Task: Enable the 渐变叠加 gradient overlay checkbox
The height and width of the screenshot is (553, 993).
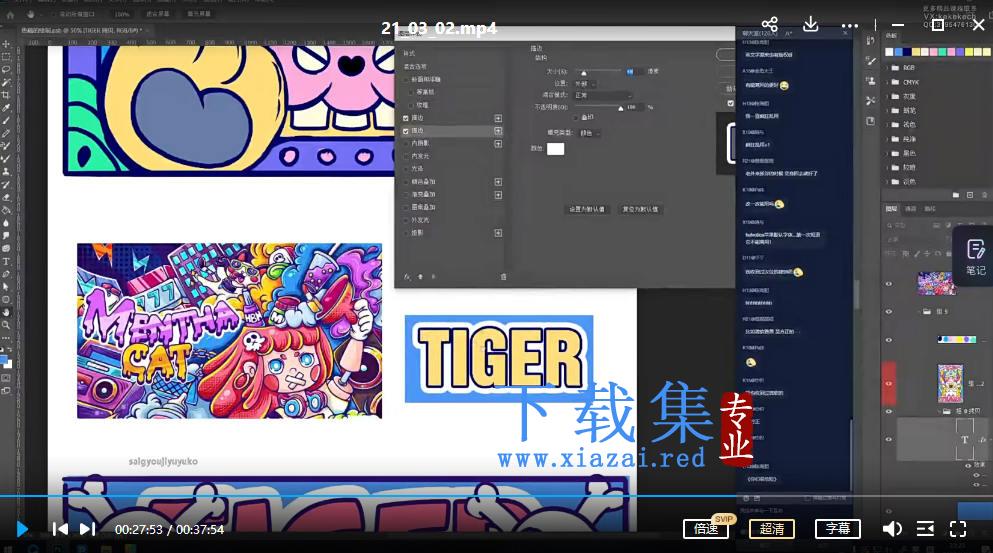Action: pyautogui.click(x=406, y=194)
